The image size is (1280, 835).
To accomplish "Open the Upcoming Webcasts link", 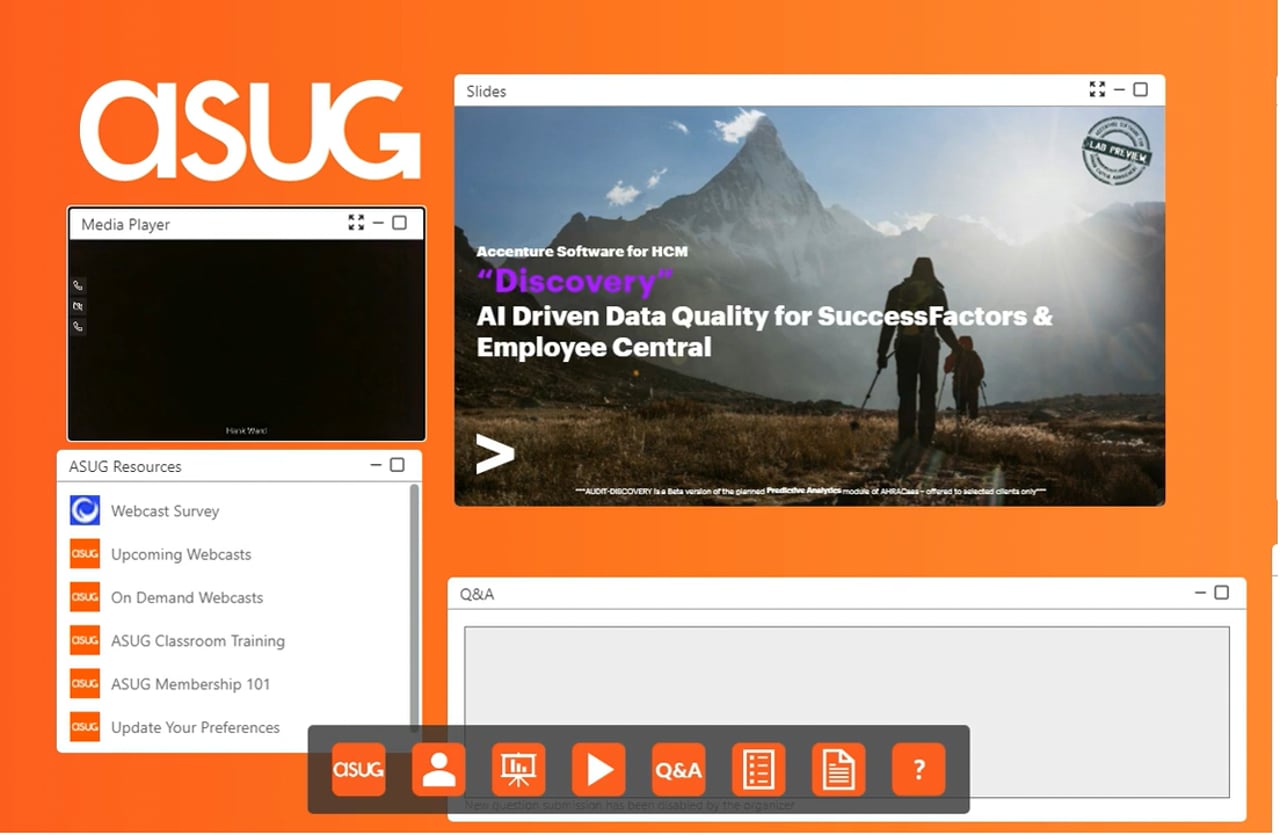I will 181,554.
